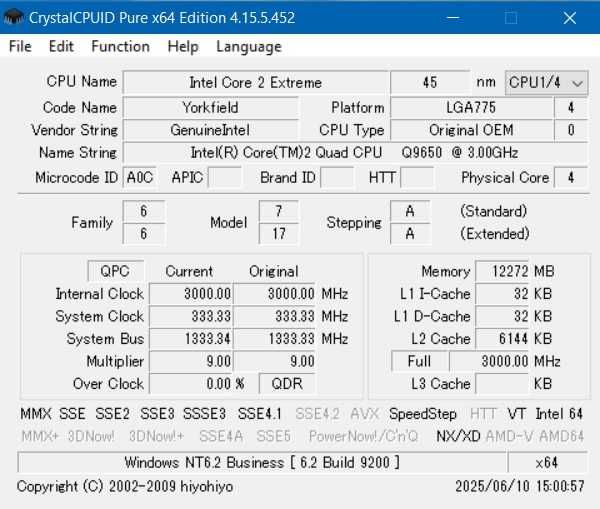The height and width of the screenshot is (509, 600).
Task: Click the greyed-out AVX label
Action: (364, 414)
